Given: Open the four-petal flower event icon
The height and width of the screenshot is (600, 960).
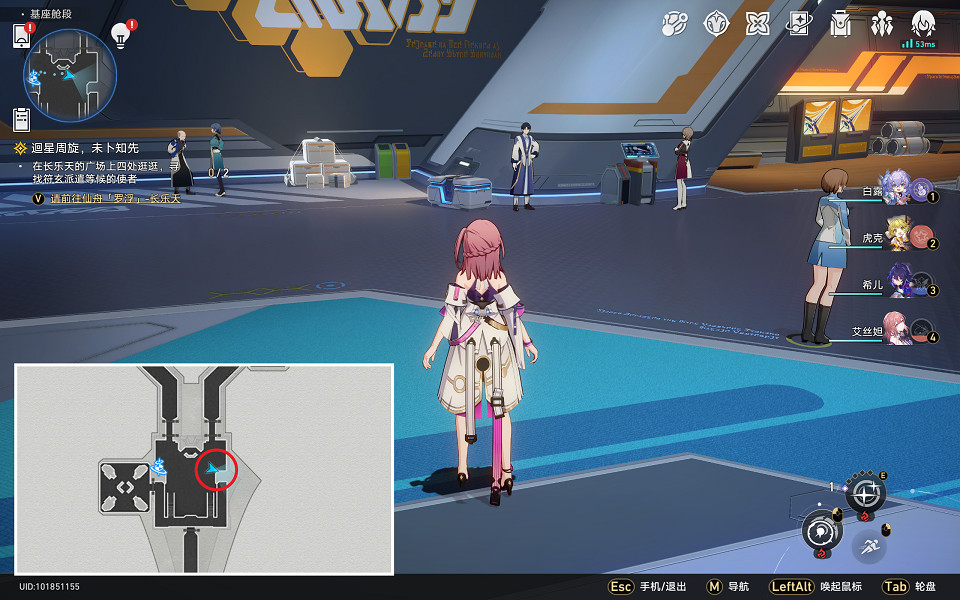Looking at the screenshot, I should point(758,23).
